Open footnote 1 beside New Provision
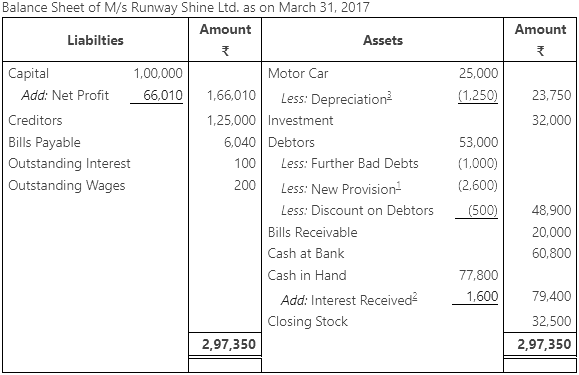The width and height of the screenshot is (579, 375). 399,186
